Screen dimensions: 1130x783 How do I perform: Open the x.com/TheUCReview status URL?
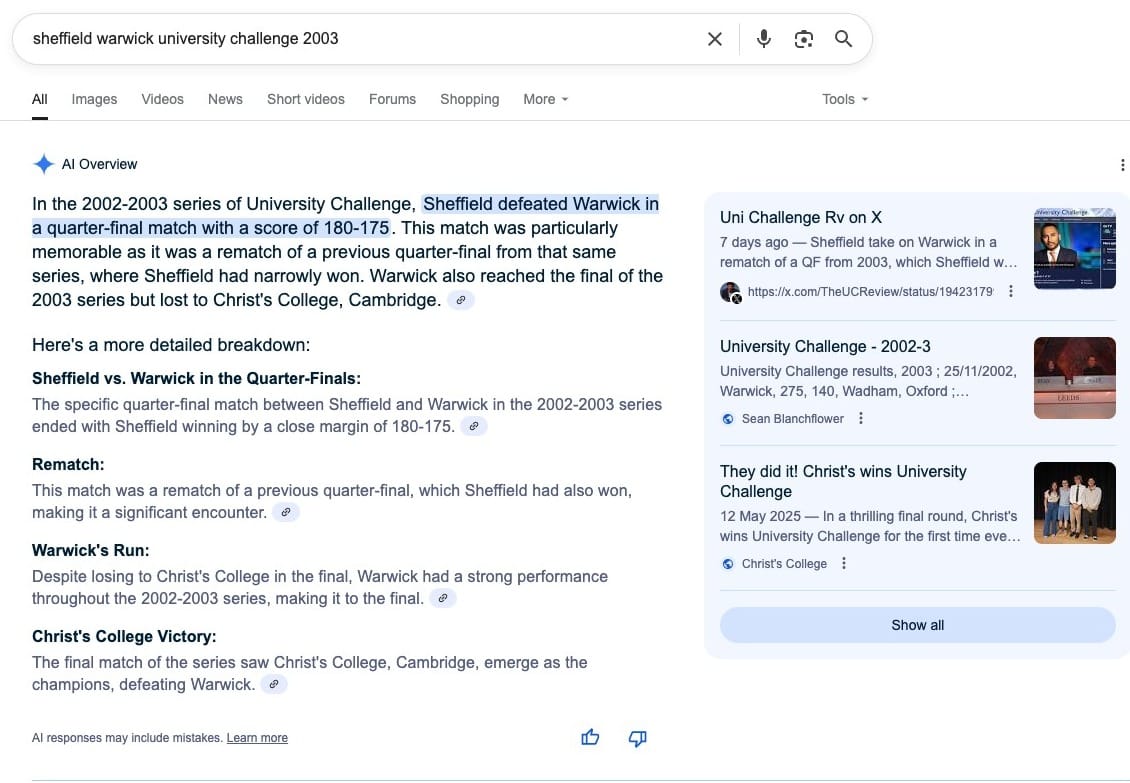870,292
